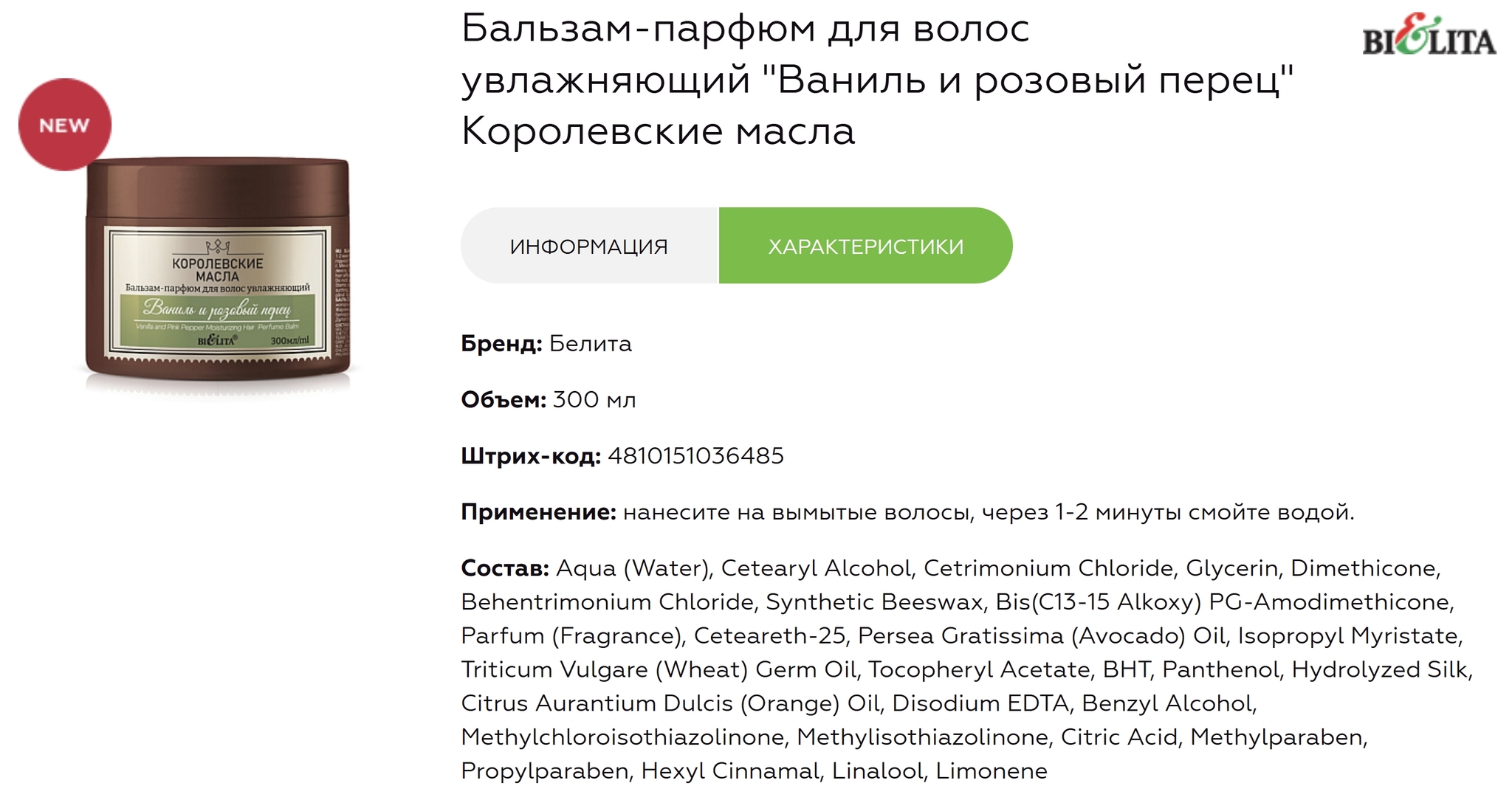
Task: Open the Информация tab
Action: click(589, 246)
